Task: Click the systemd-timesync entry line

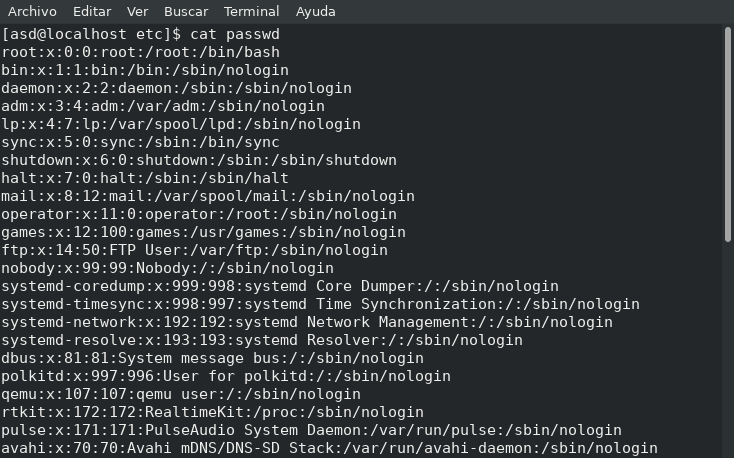Action: pos(320,304)
